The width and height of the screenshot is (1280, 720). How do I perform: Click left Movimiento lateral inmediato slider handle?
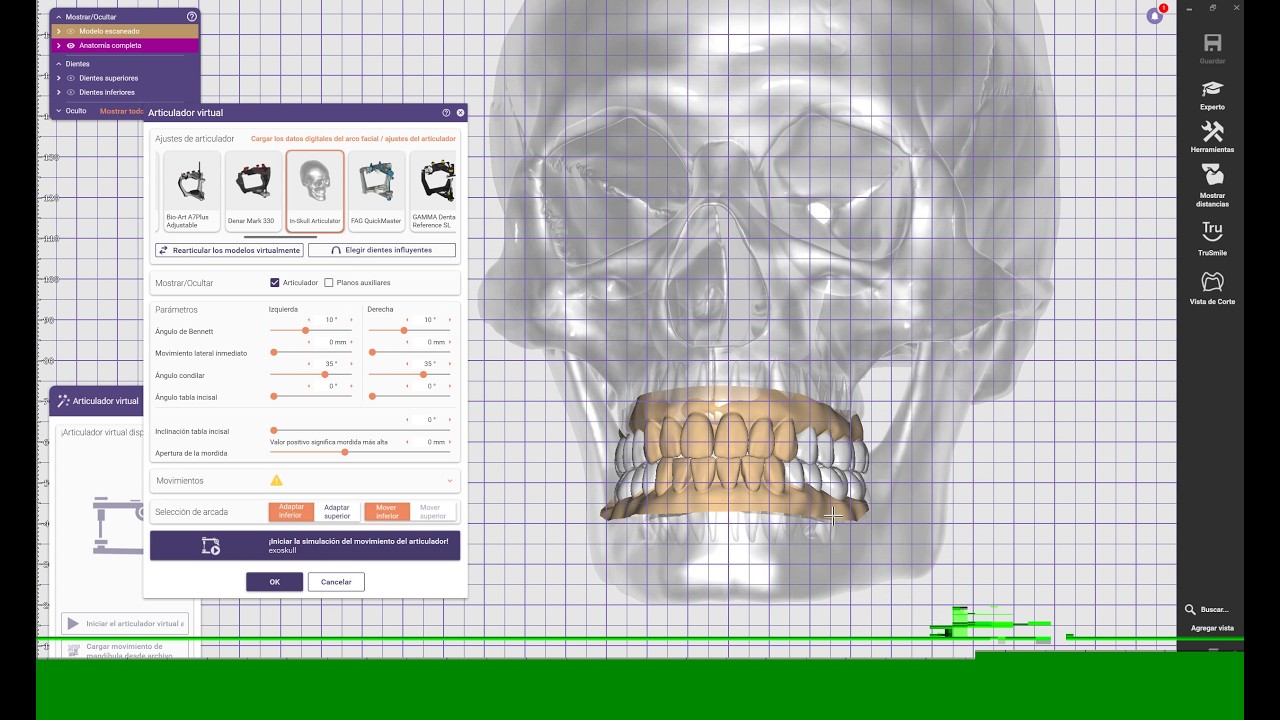point(274,352)
